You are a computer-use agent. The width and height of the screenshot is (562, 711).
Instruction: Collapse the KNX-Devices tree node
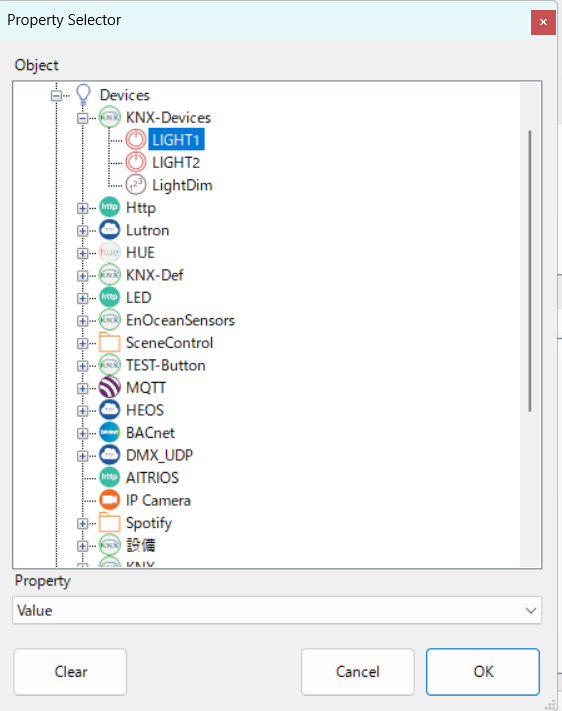[x=83, y=118]
